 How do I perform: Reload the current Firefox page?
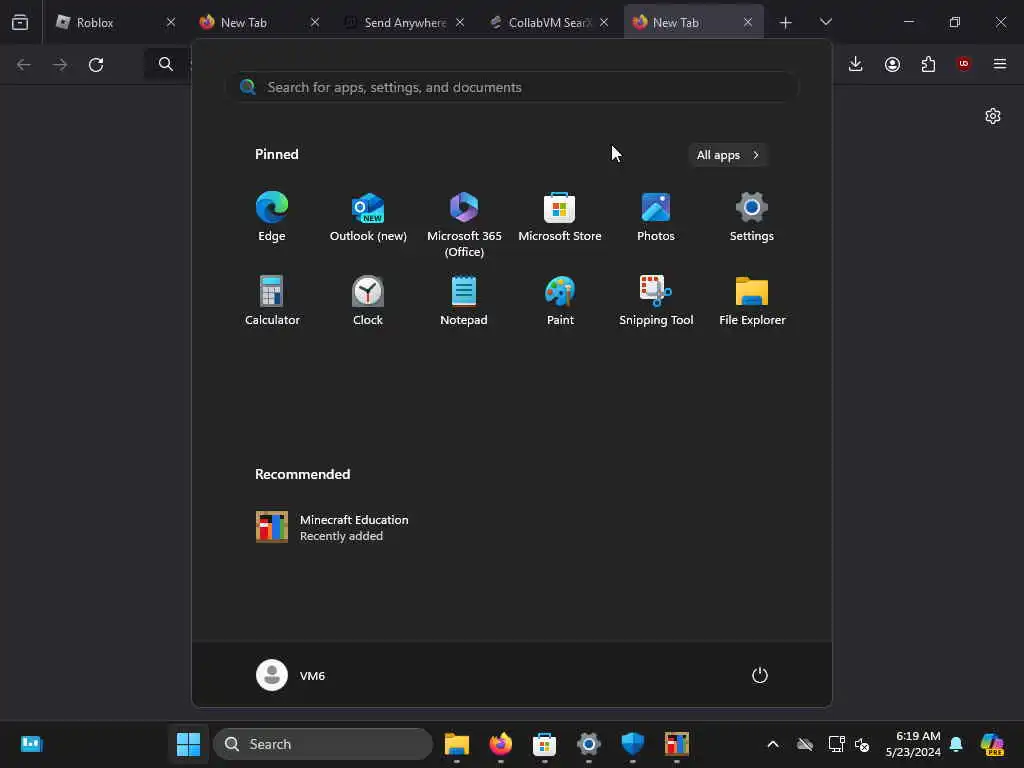click(x=96, y=64)
